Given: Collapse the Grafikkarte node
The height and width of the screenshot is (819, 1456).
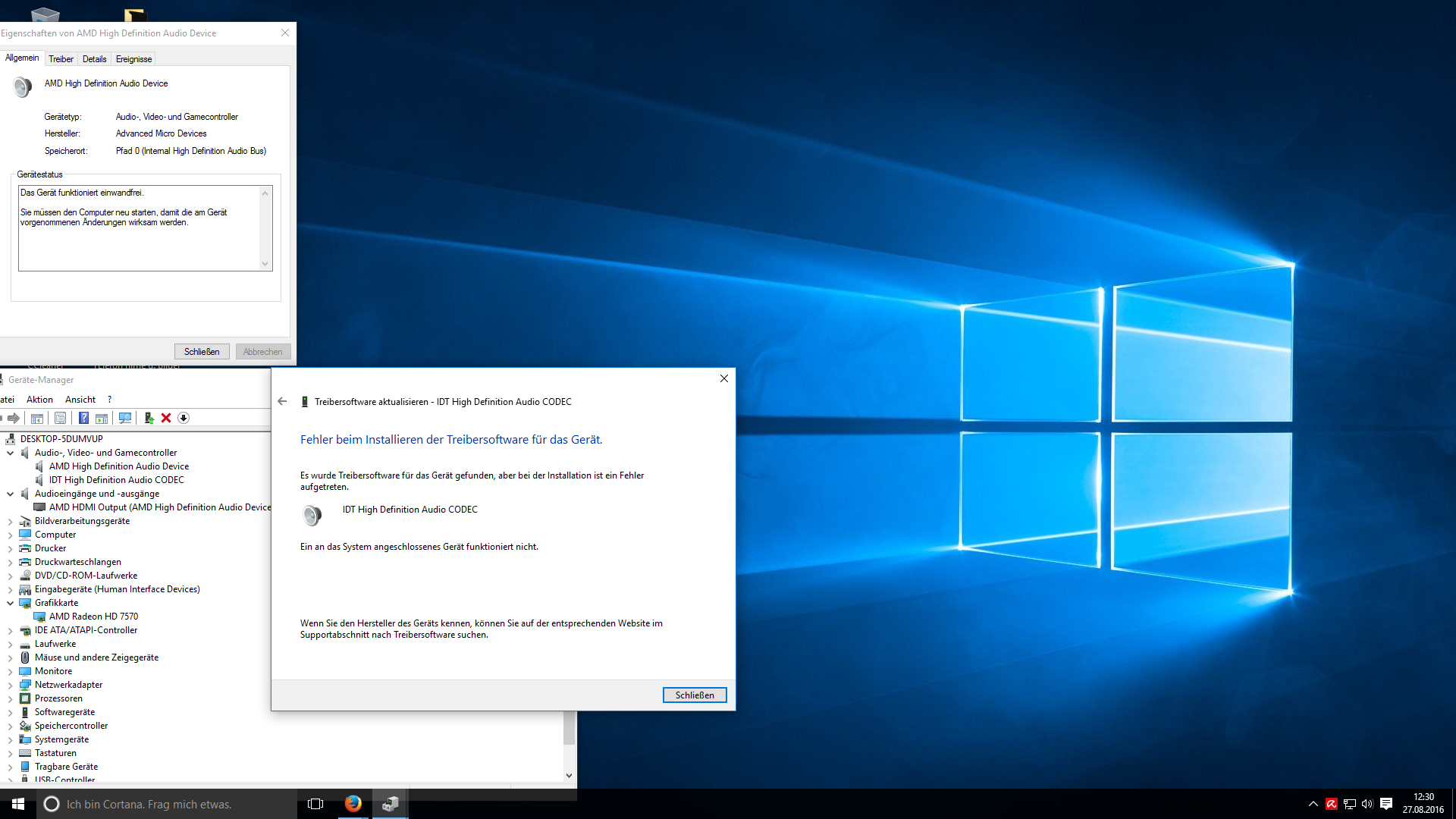Looking at the screenshot, I should [x=11, y=603].
